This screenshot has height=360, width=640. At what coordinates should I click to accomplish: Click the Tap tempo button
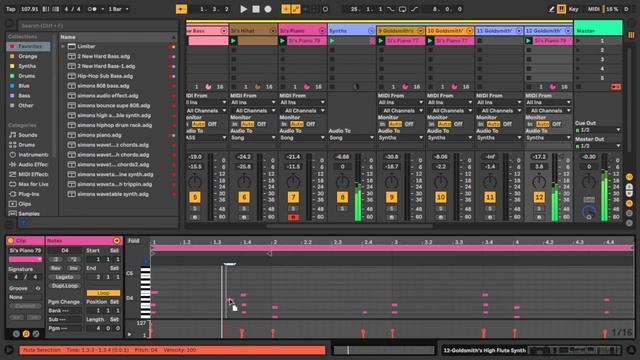pos(11,9)
